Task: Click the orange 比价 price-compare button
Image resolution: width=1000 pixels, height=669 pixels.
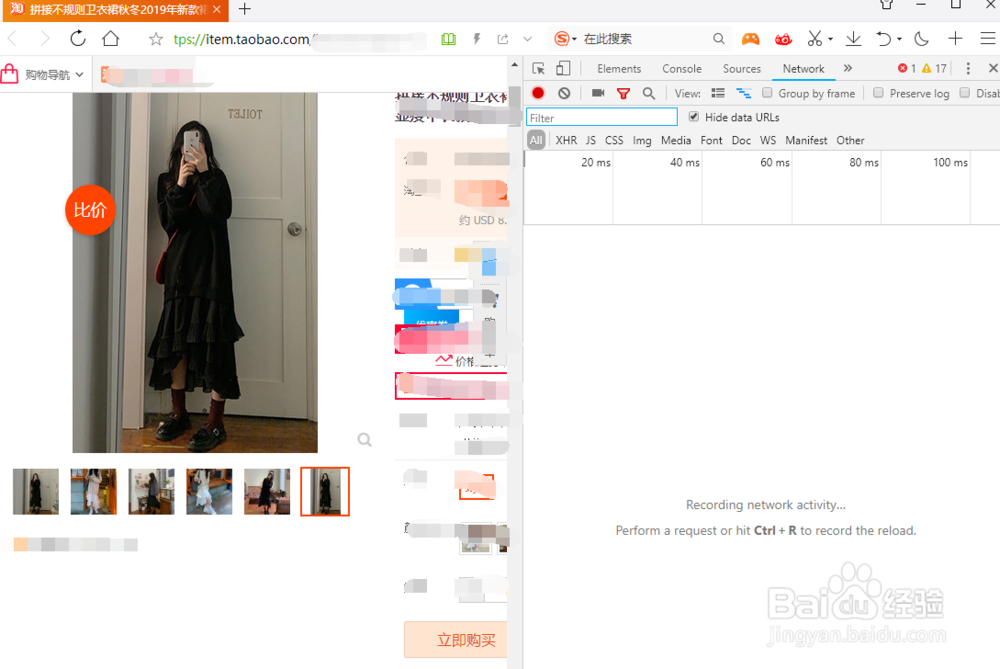Action: pyautogui.click(x=90, y=210)
